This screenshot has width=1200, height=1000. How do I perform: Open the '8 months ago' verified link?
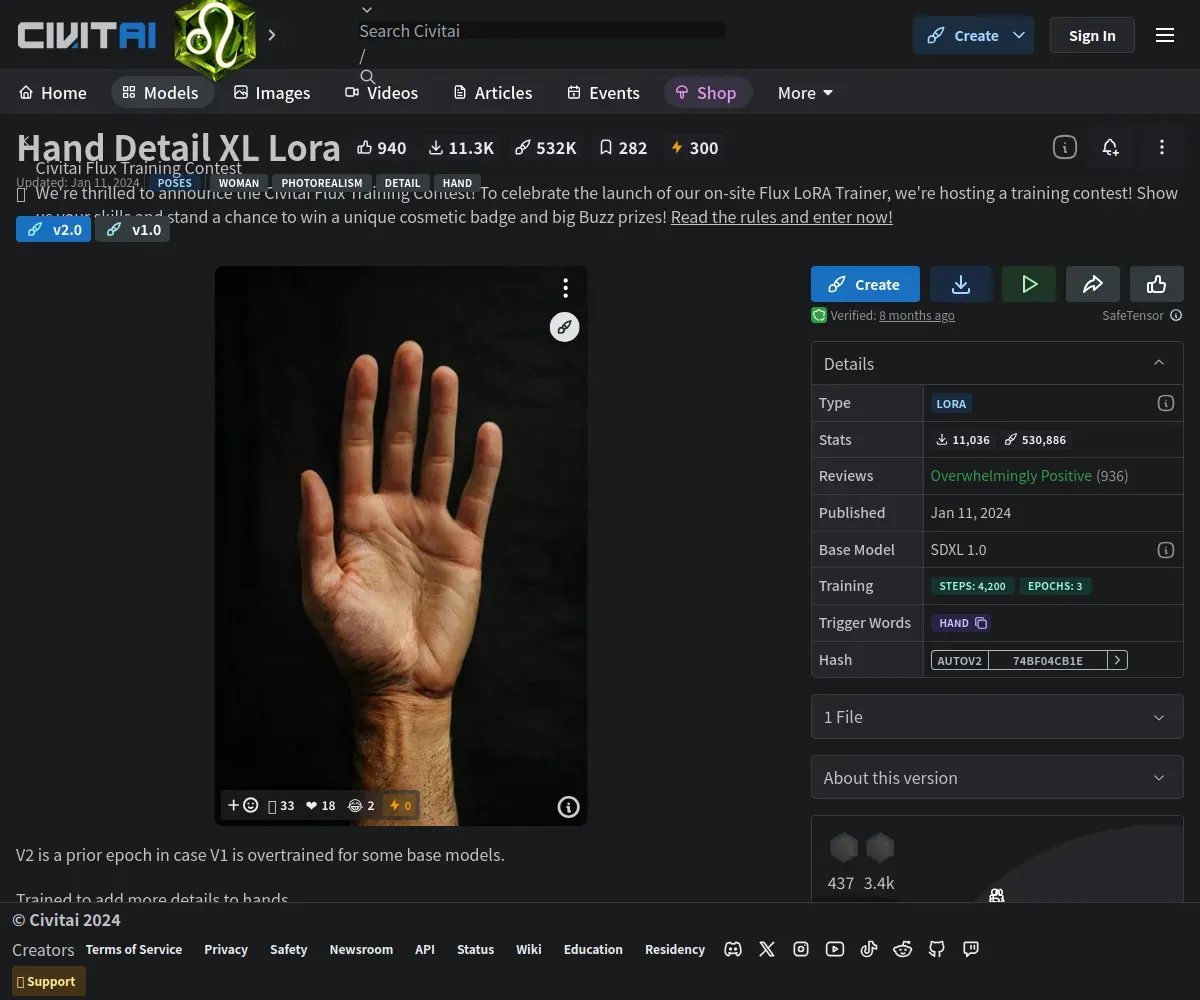[x=917, y=316]
